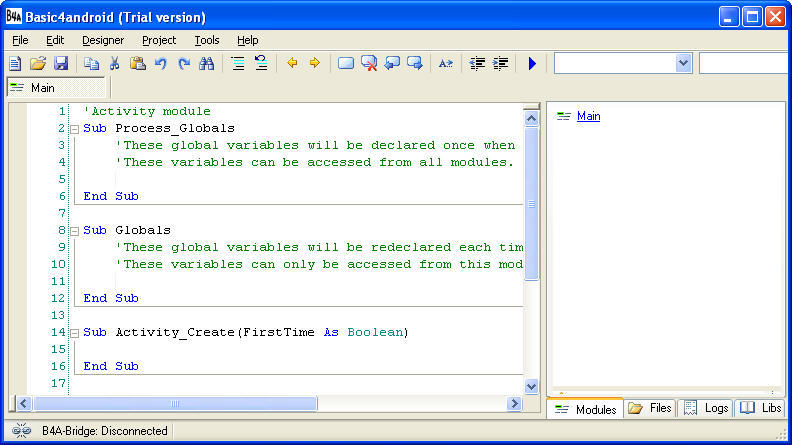This screenshot has height=445, width=792.
Task: Open the Project menu
Action: (158, 40)
